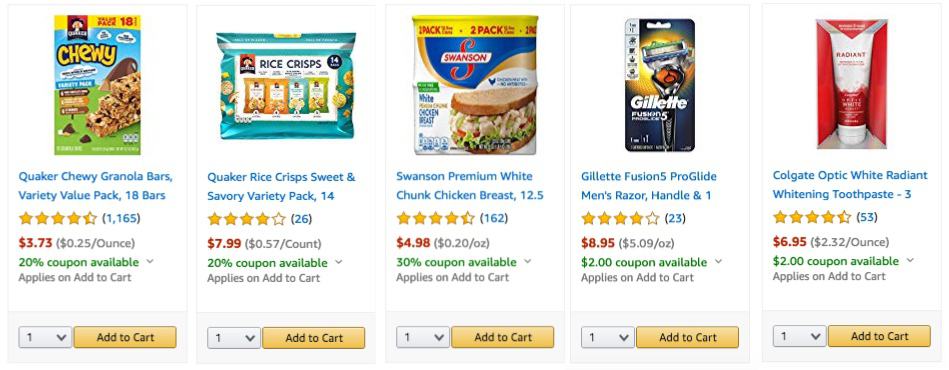Open the Colgate Optic White toothpaste image
This screenshot has height=370, width=949.
click(852, 84)
